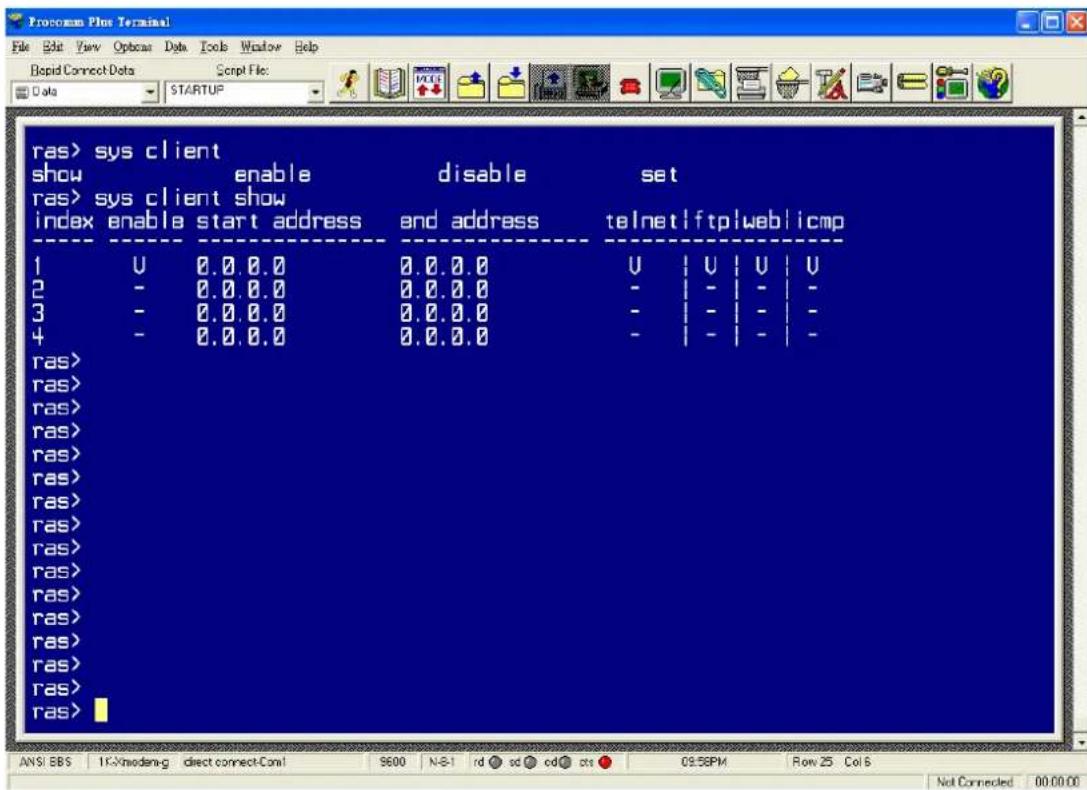Open the Edit menu
Screen dimensions: 1087x790
[53, 47]
